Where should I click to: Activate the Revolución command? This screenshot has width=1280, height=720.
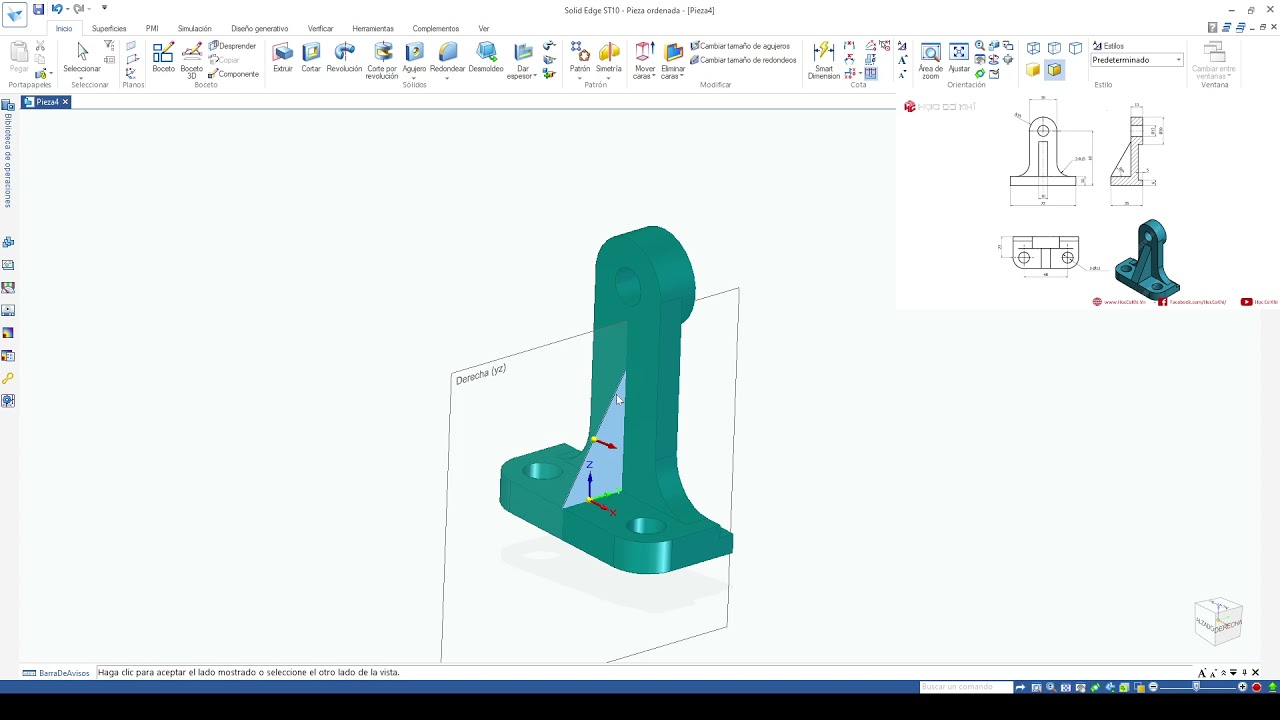pos(344,57)
